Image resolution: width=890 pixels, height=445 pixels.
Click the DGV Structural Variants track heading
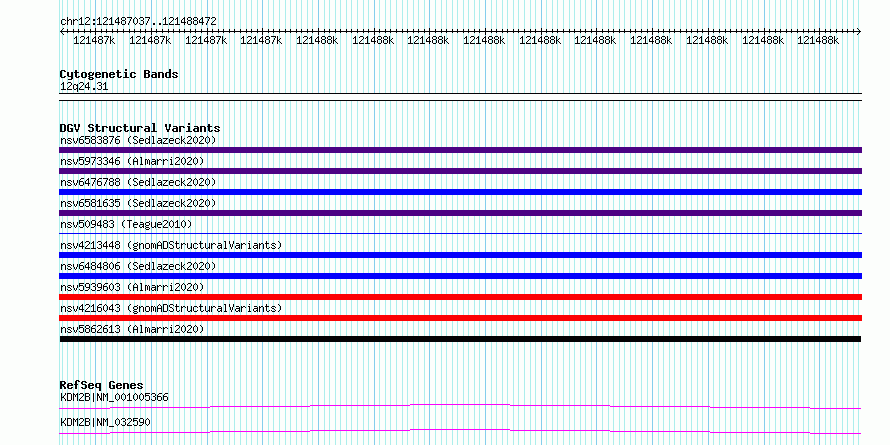coord(140,128)
